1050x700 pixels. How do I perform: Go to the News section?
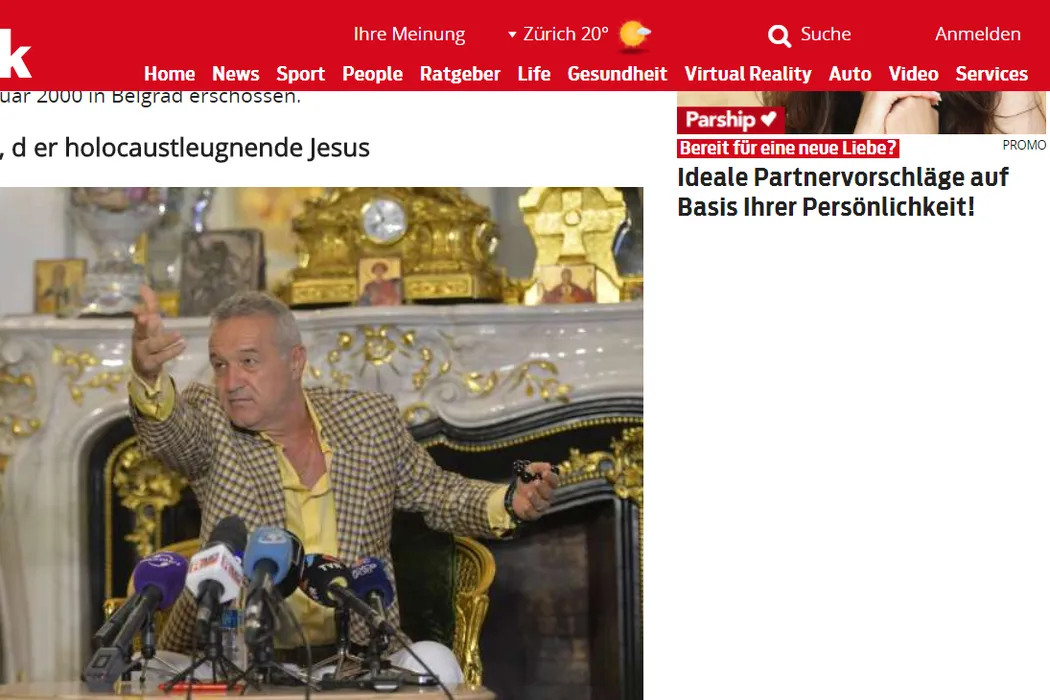236,74
